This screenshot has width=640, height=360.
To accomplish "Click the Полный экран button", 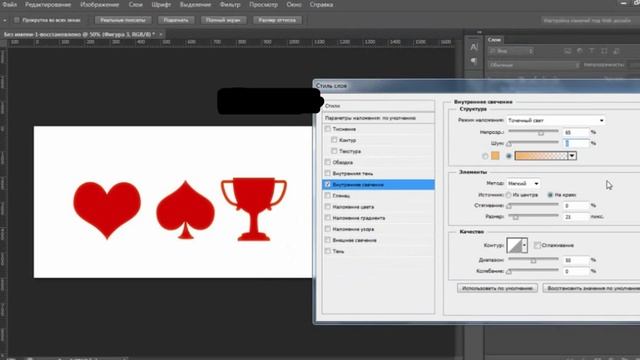I will 223,20.
